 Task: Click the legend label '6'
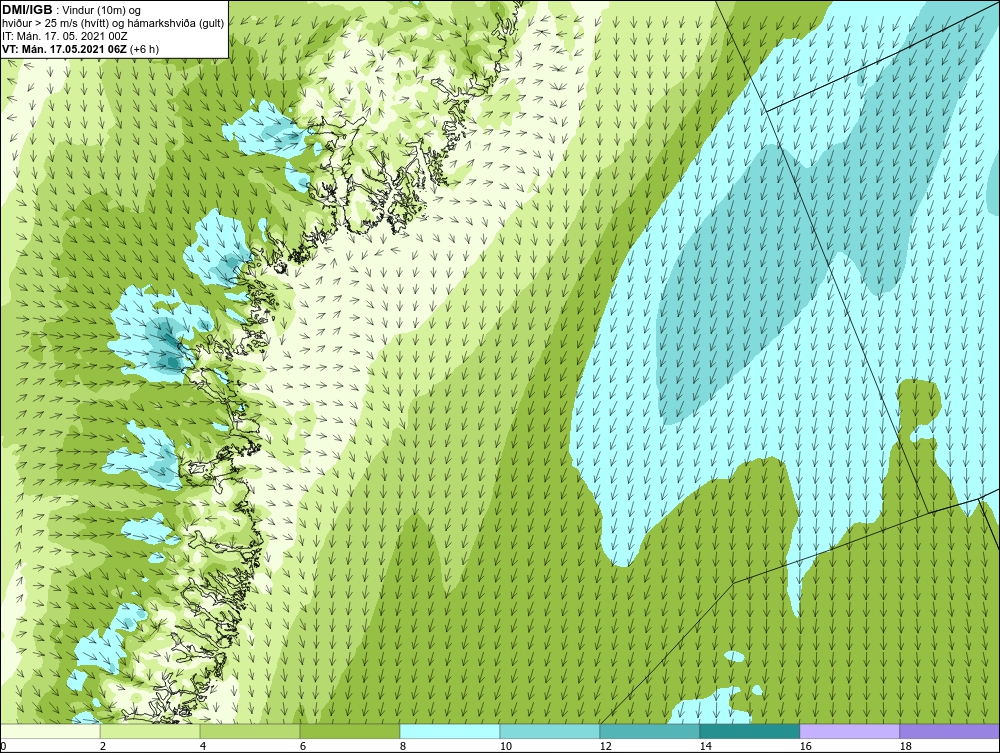pos(303,746)
